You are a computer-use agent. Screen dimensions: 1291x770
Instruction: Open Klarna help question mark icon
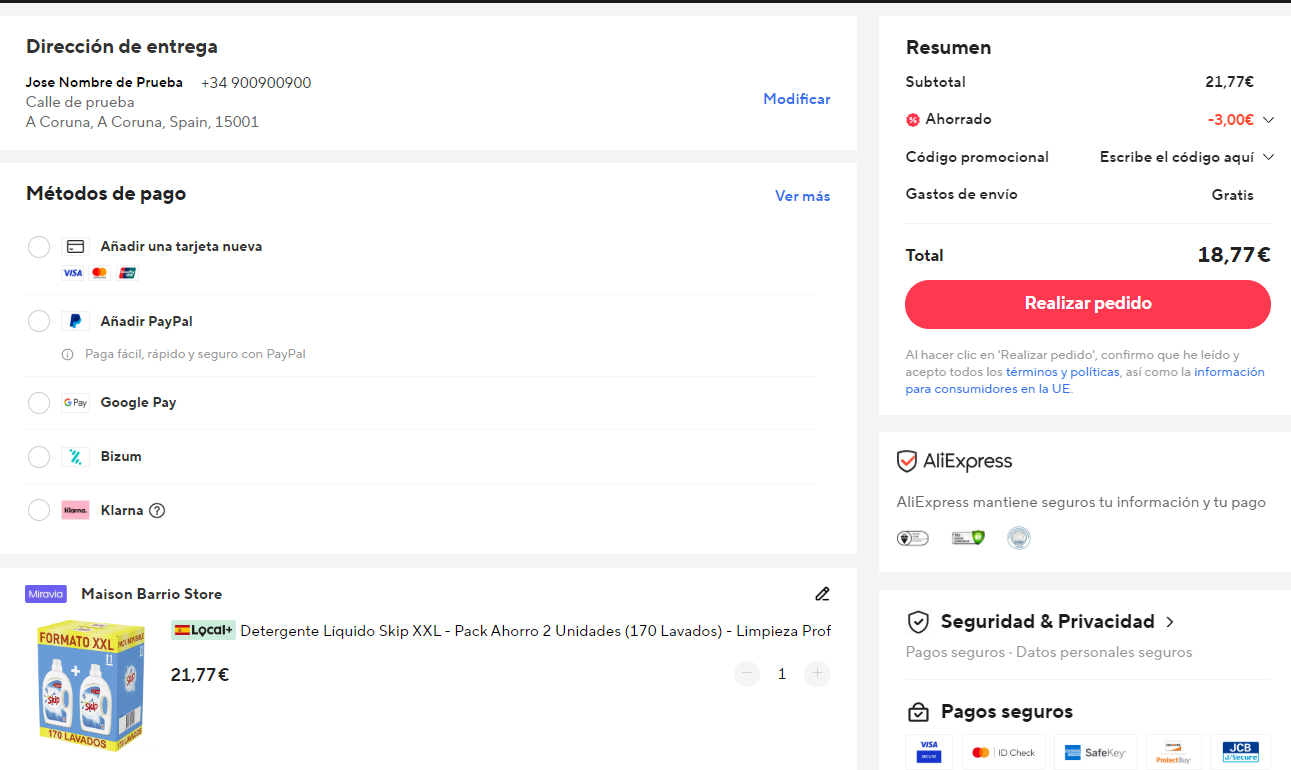tap(157, 510)
